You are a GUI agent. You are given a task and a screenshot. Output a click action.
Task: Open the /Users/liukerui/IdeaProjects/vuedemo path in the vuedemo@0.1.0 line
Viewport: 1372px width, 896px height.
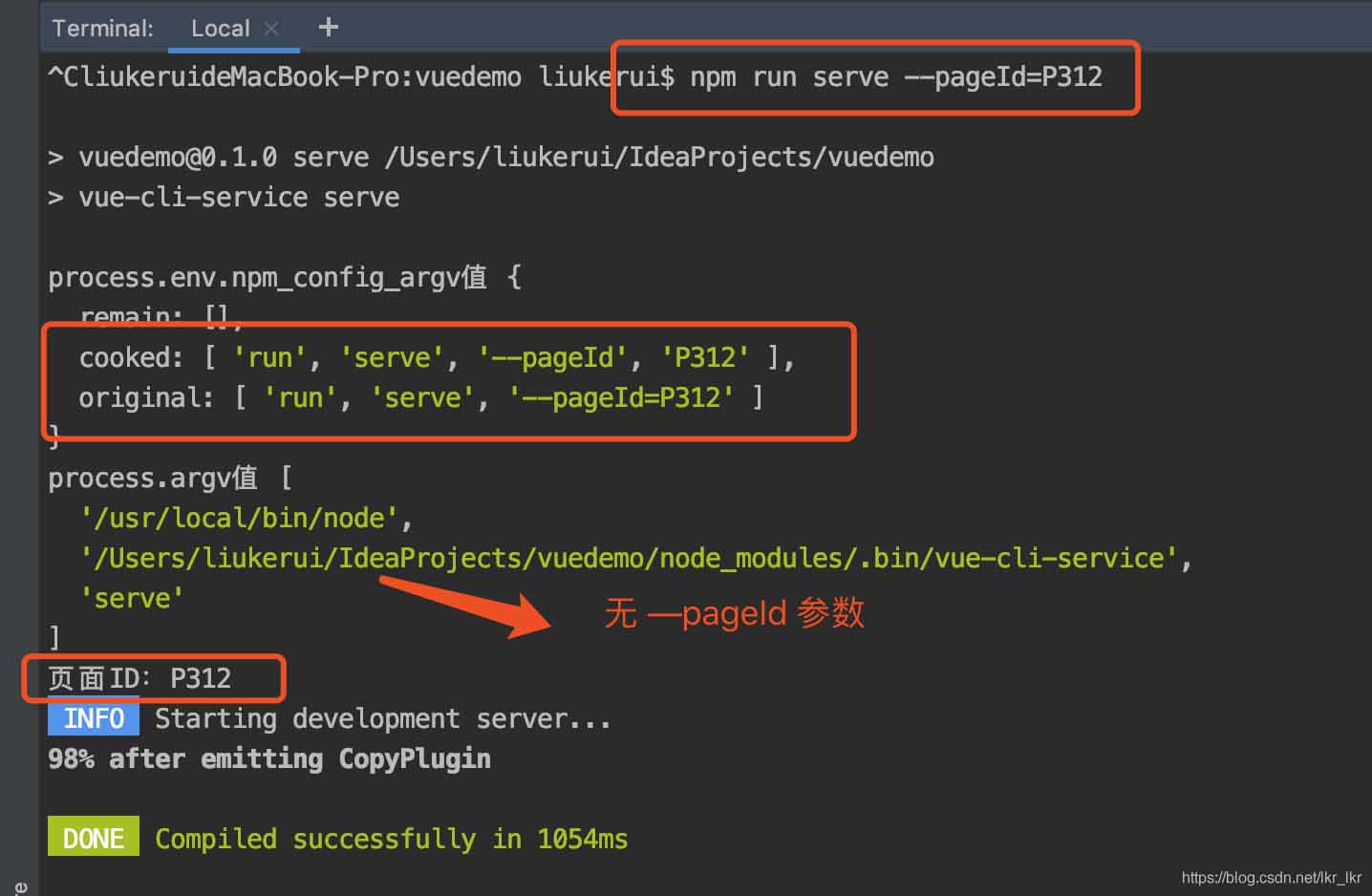pyautogui.click(x=658, y=158)
